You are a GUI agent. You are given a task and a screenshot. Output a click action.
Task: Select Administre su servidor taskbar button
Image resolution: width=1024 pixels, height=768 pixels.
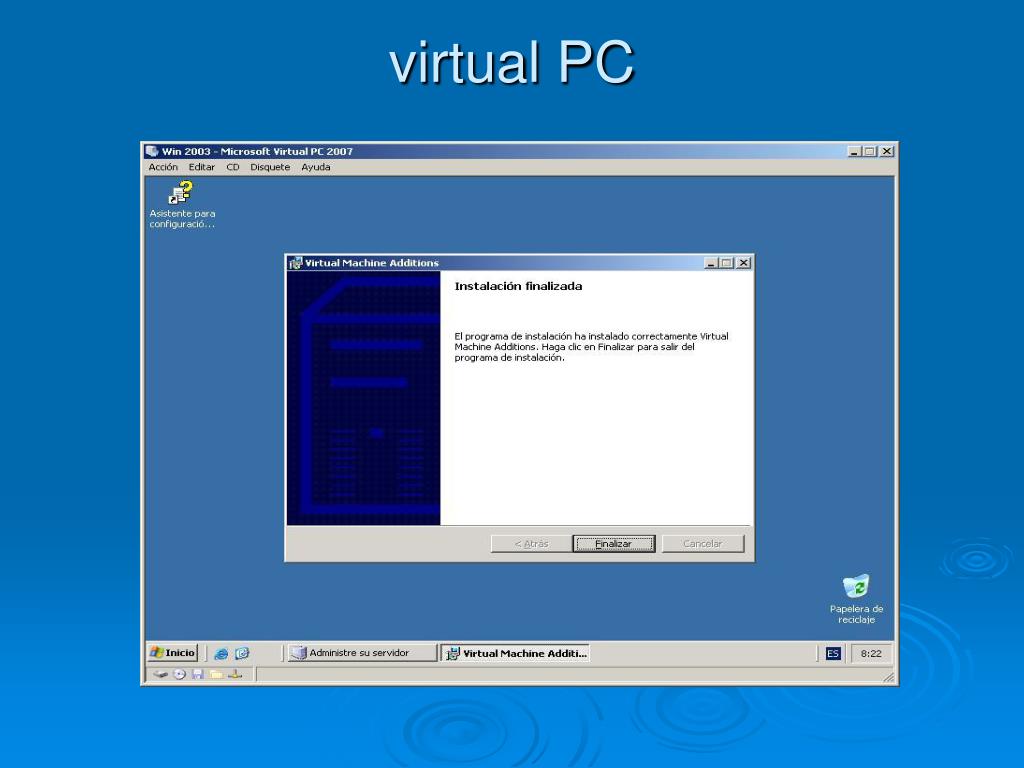point(362,652)
